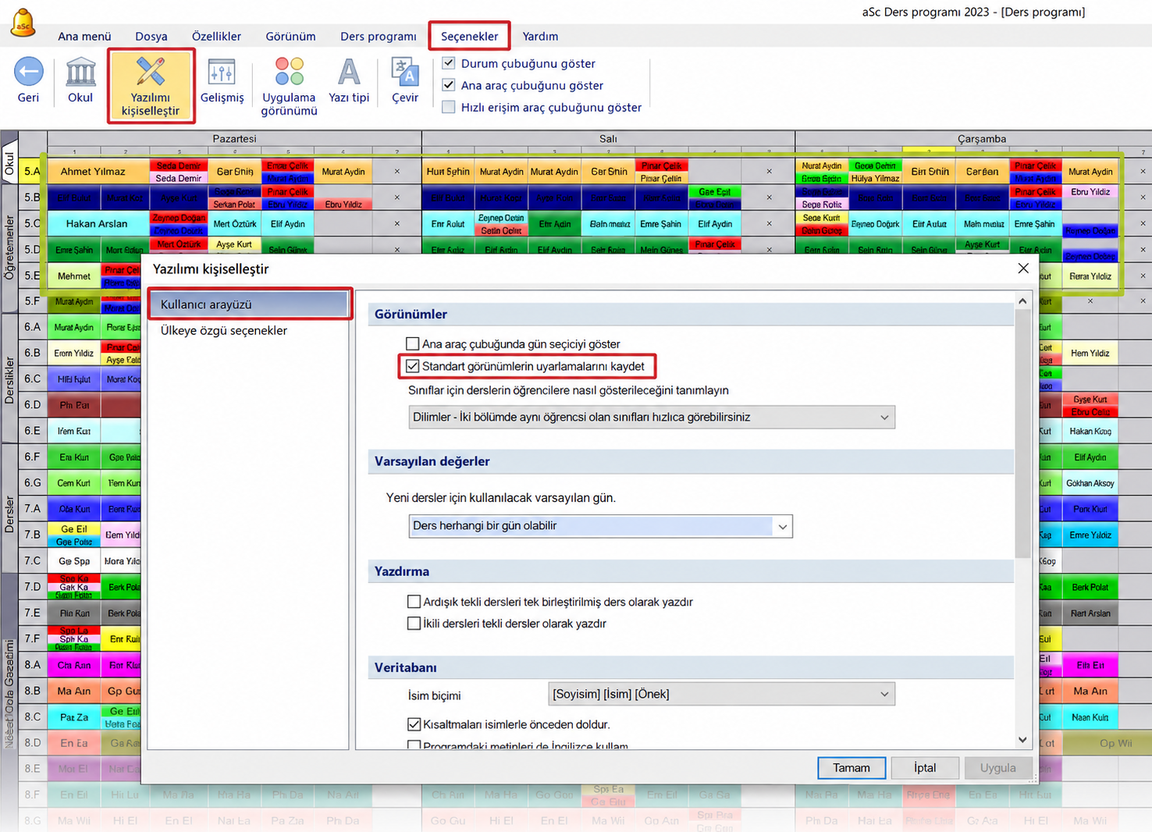
Task: Confirm with the Tamam button
Action: coord(852,768)
